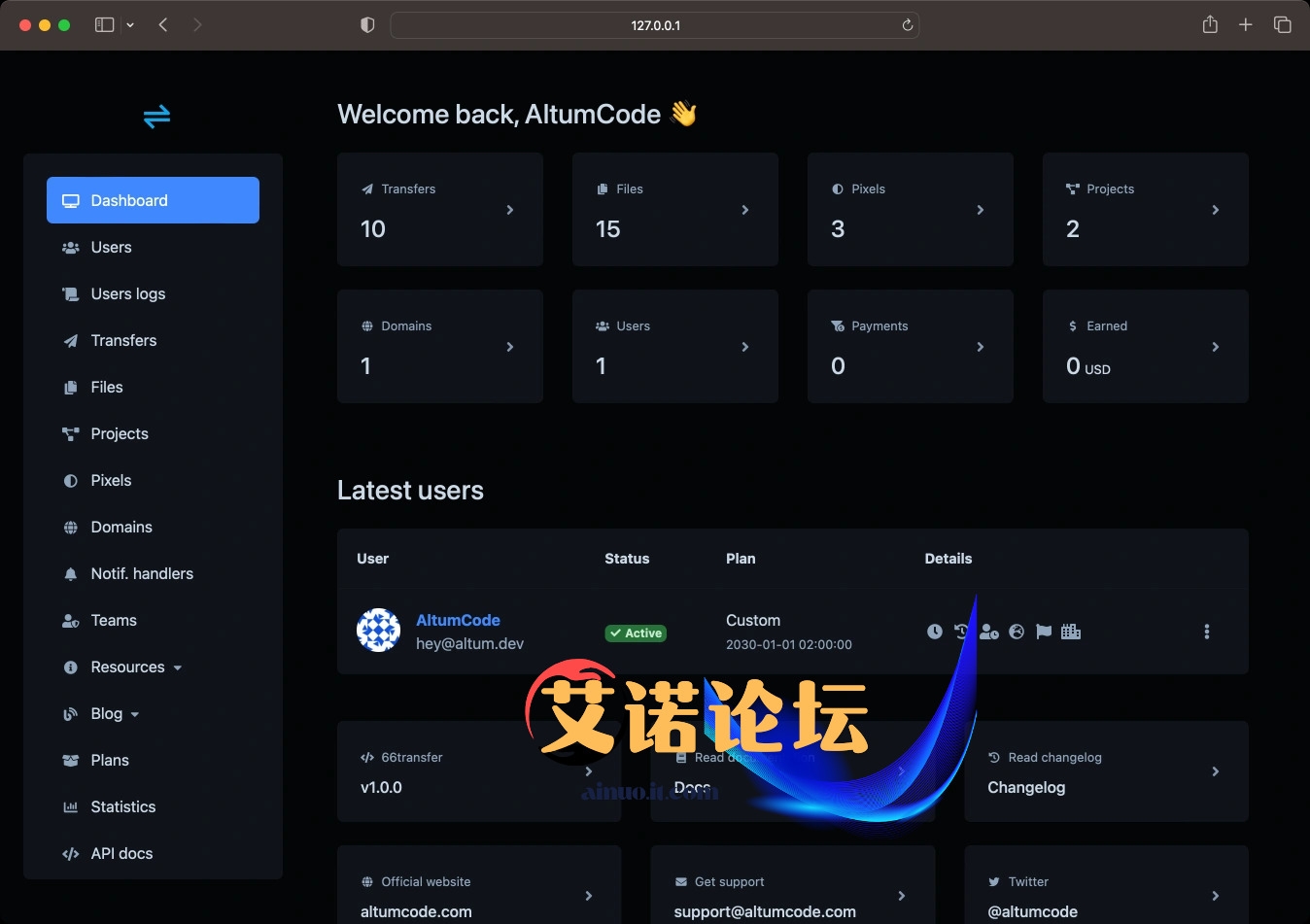Click the Active status badge

pyautogui.click(x=636, y=633)
